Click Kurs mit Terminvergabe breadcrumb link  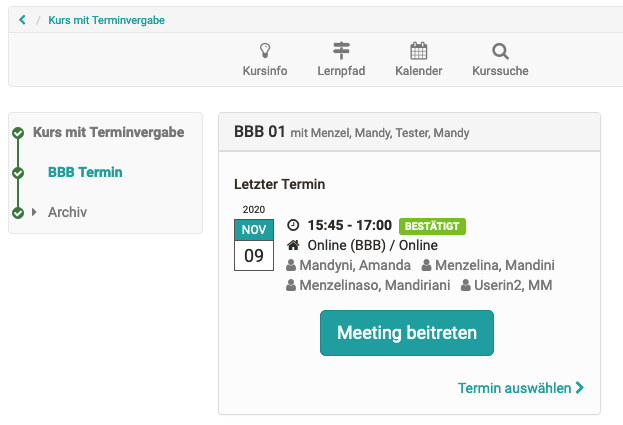(x=106, y=20)
